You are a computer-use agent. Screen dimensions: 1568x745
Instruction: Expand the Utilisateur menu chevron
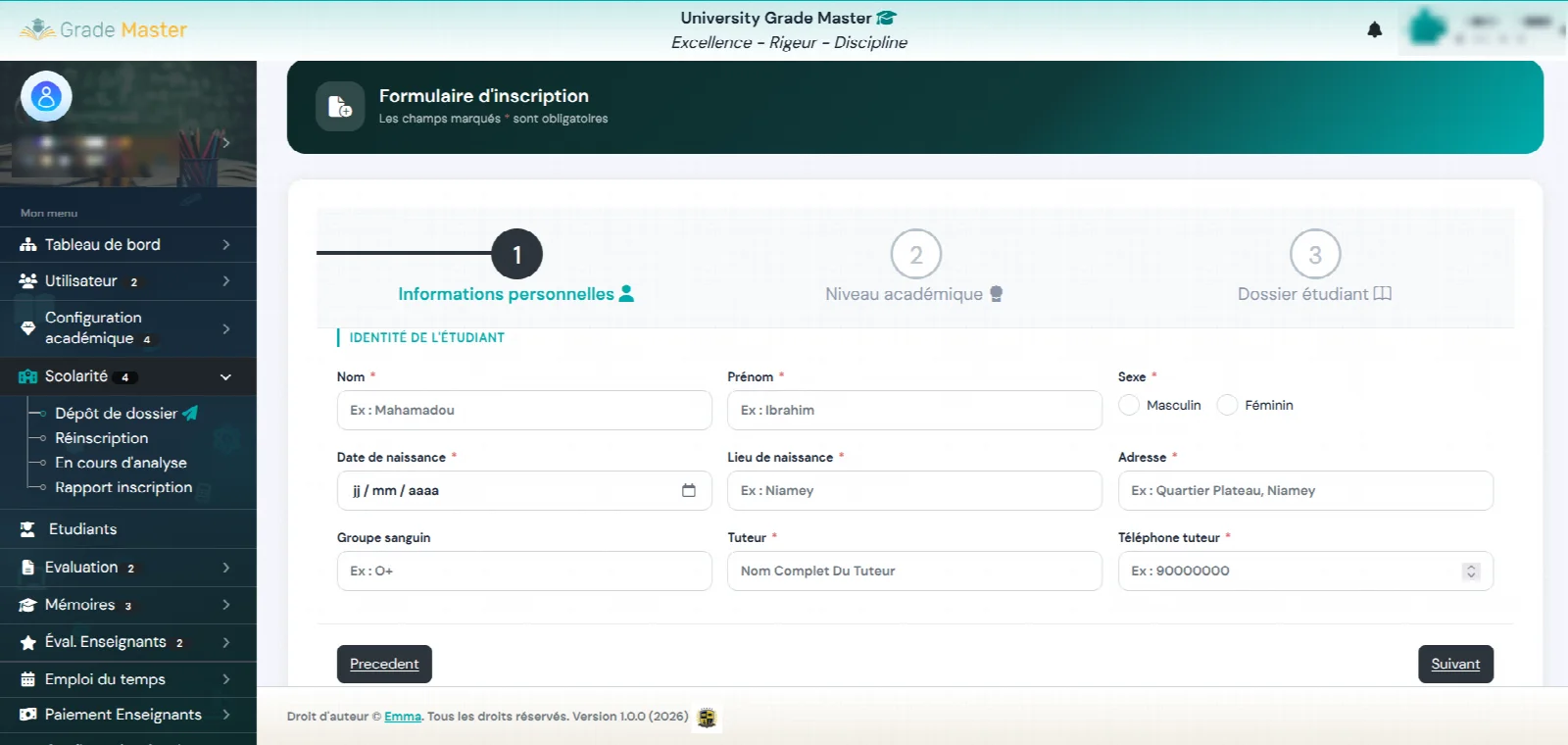pos(226,281)
